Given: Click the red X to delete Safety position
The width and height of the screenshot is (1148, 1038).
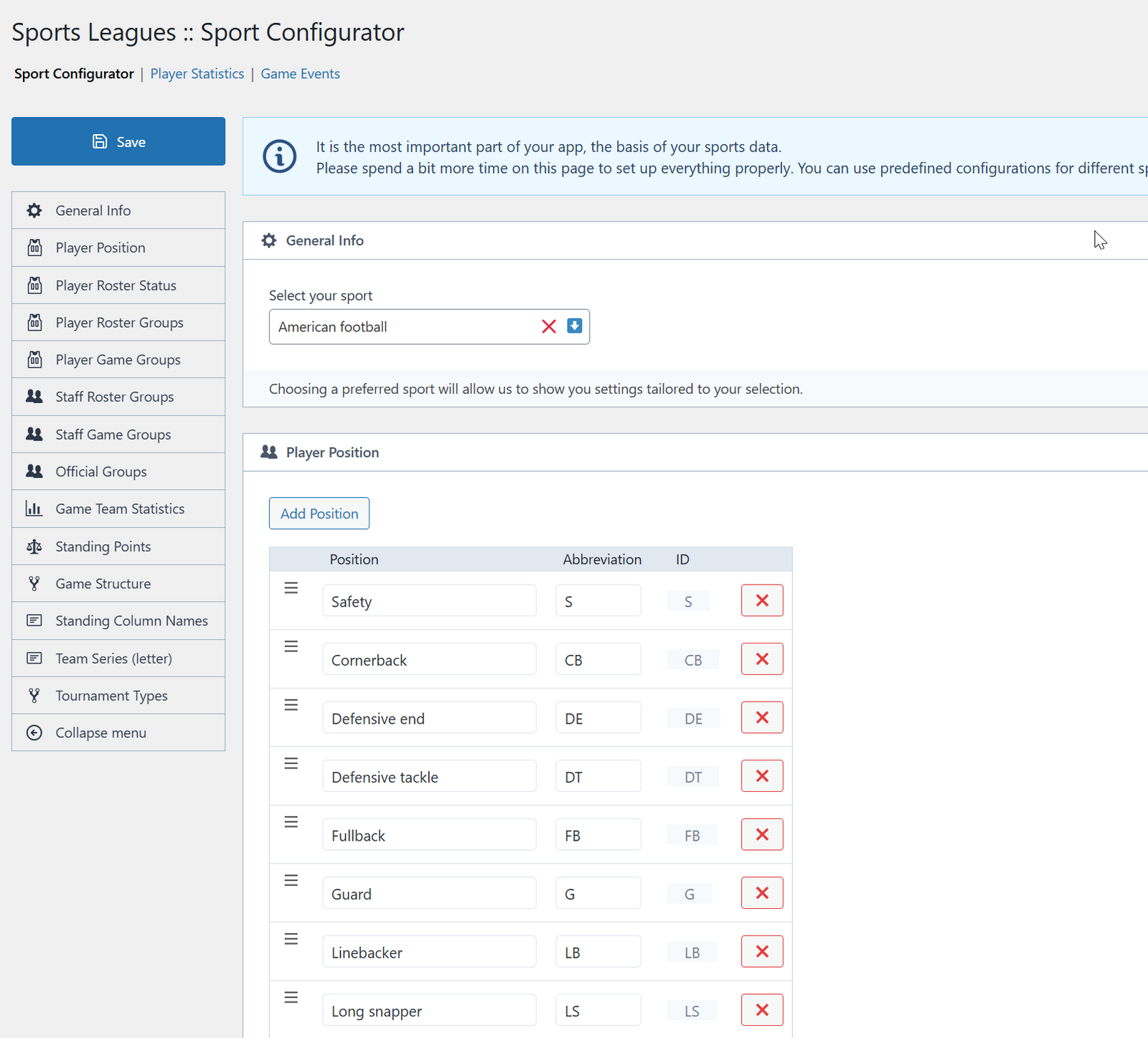Looking at the screenshot, I should click(761, 600).
